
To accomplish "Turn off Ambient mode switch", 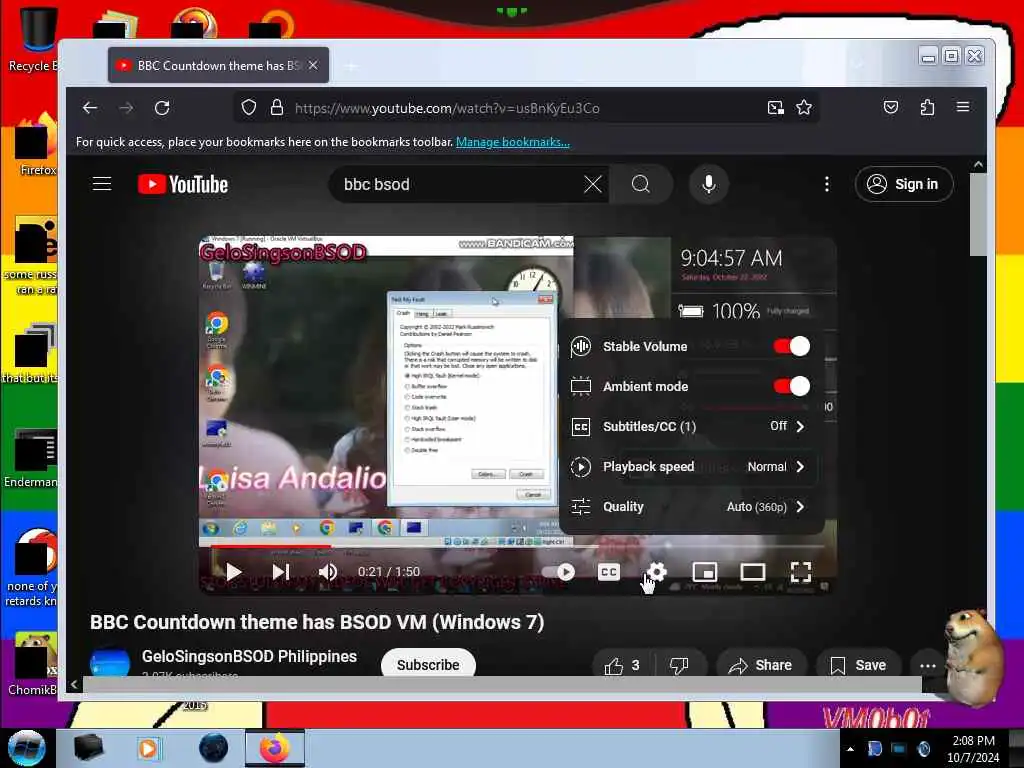I will 792,386.
